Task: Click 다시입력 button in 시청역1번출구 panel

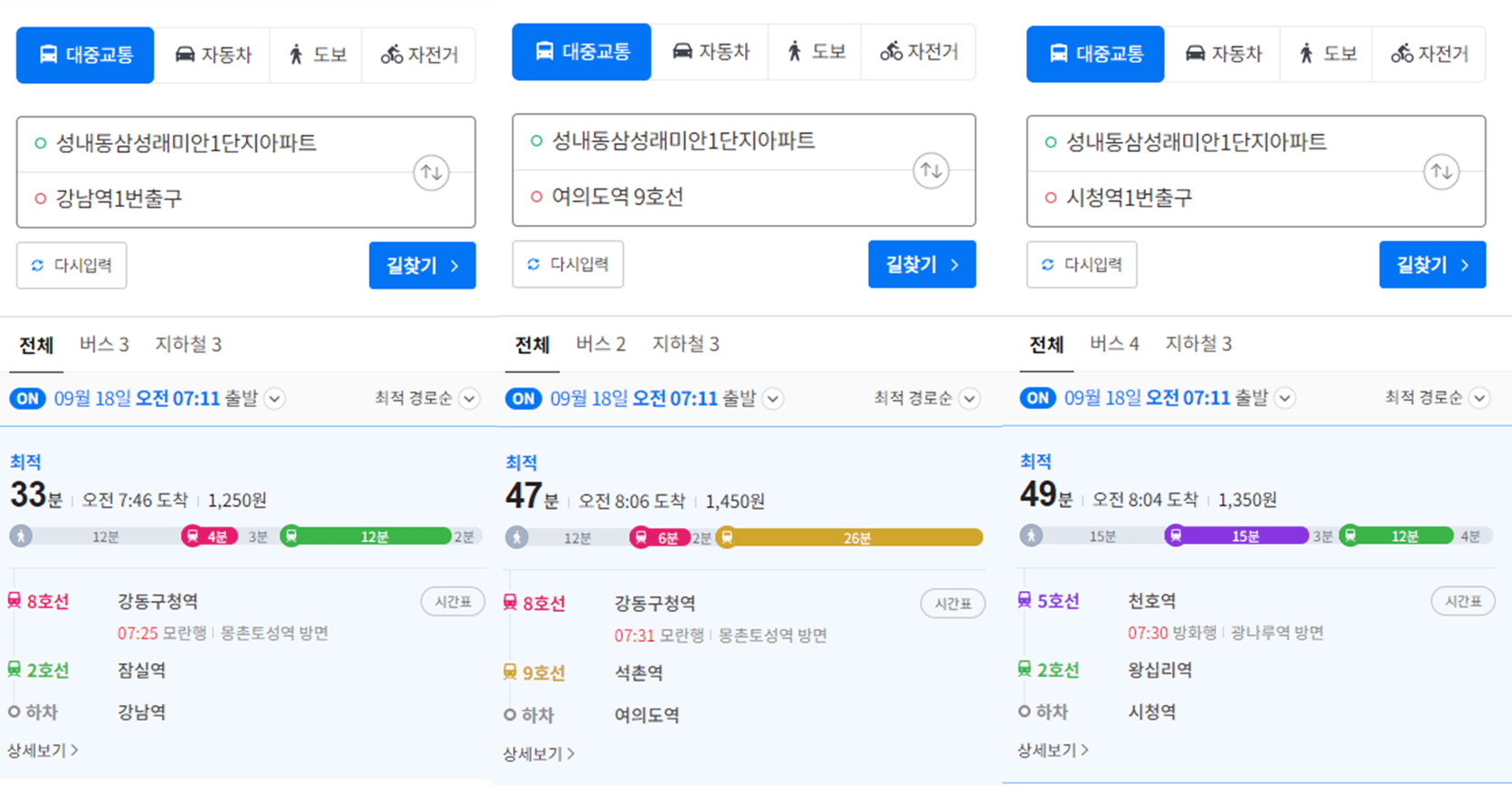Action: (x=1081, y=265)
